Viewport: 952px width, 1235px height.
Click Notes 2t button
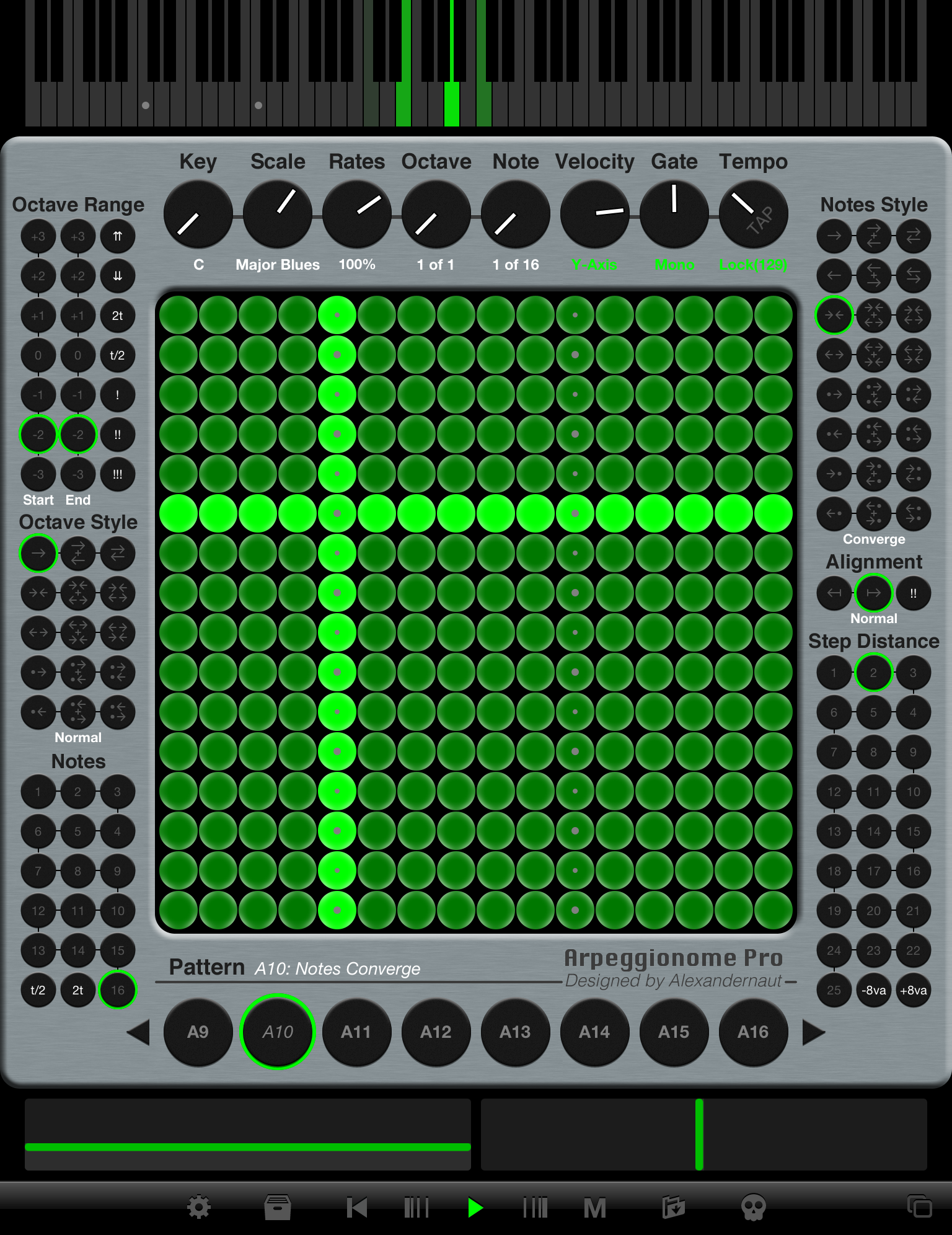click(x=77, y=990)
